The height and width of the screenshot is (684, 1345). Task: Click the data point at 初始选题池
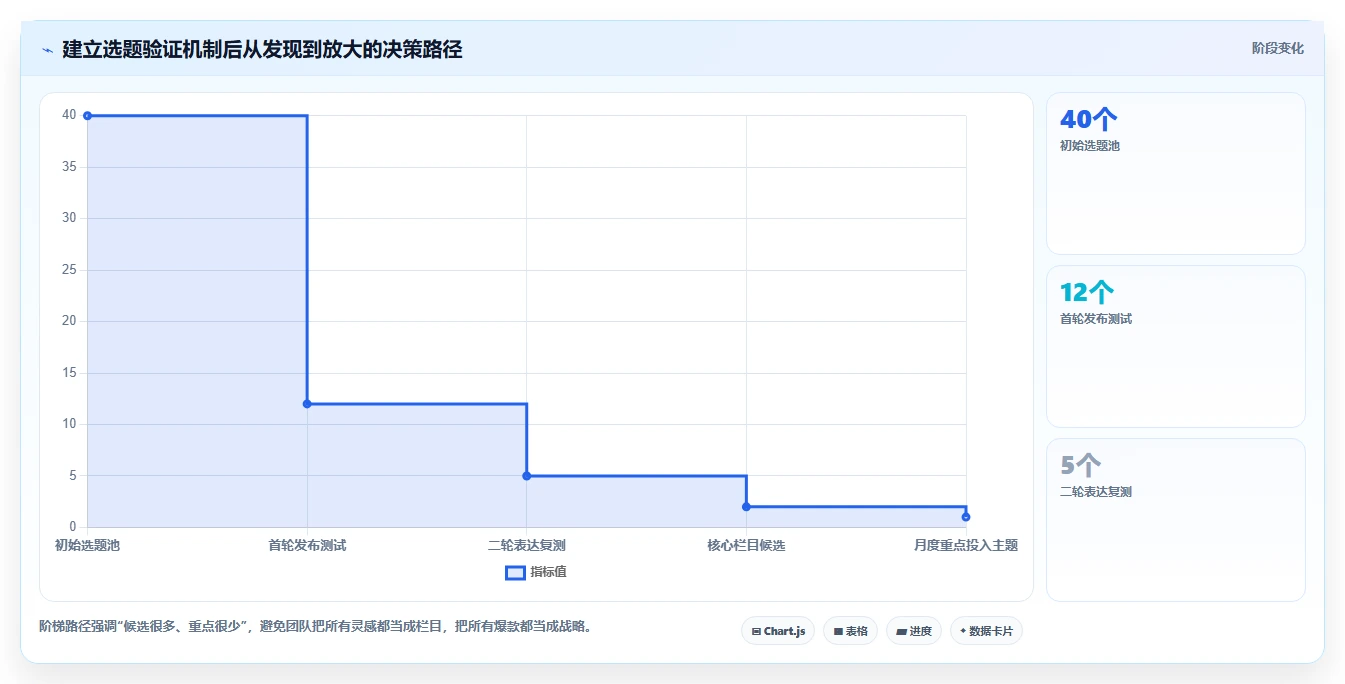point(87,116)
